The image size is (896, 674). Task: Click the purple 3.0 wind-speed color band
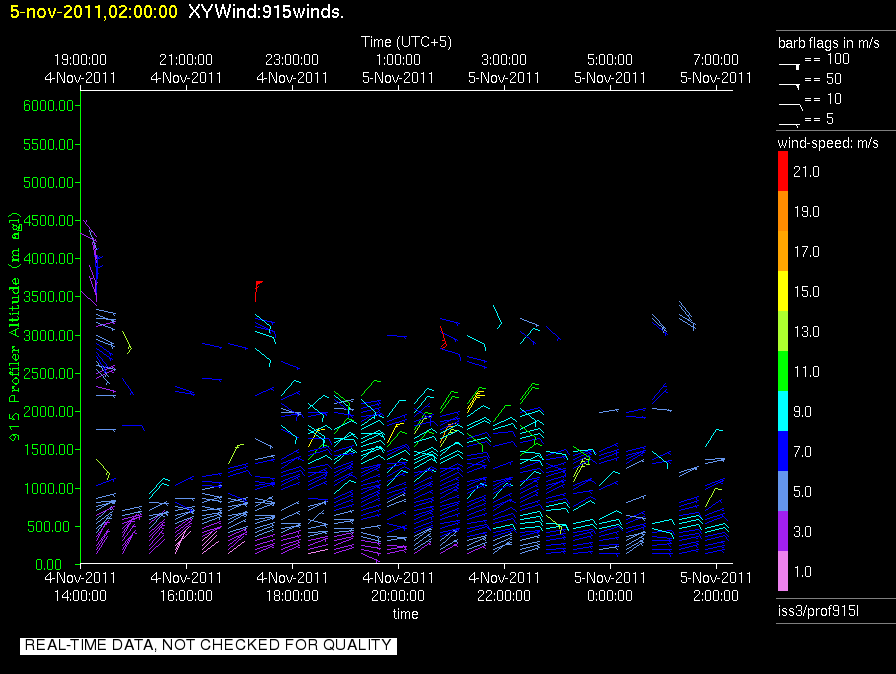tap(783, 531)
